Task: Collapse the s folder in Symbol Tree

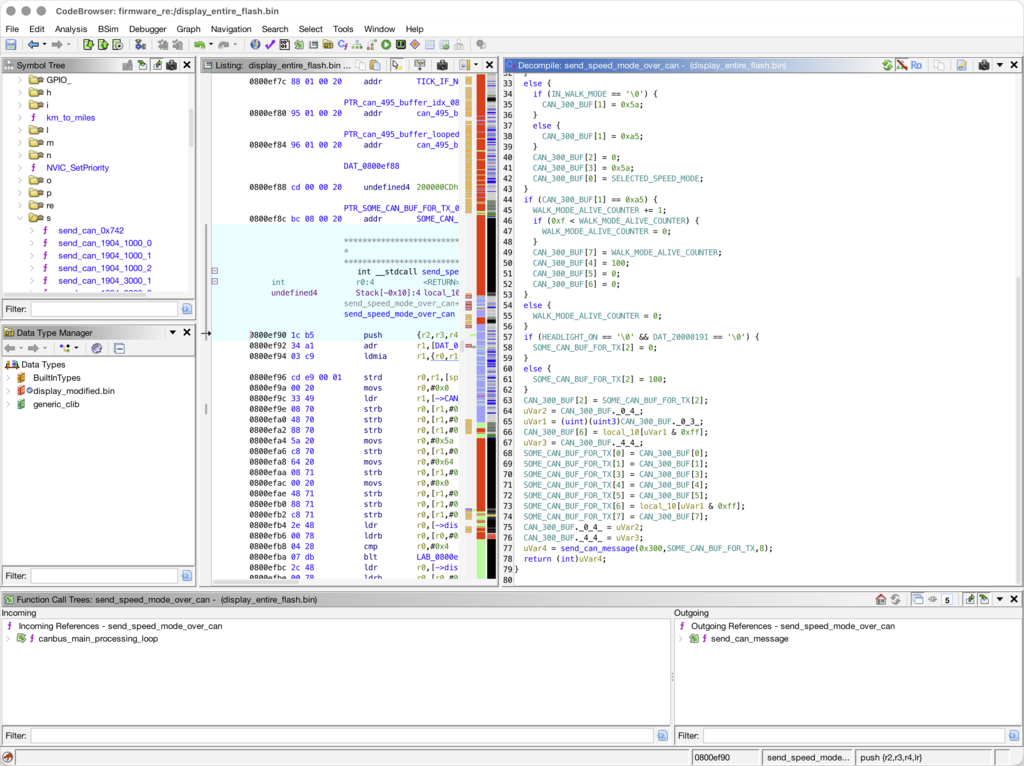Action: 20,218
